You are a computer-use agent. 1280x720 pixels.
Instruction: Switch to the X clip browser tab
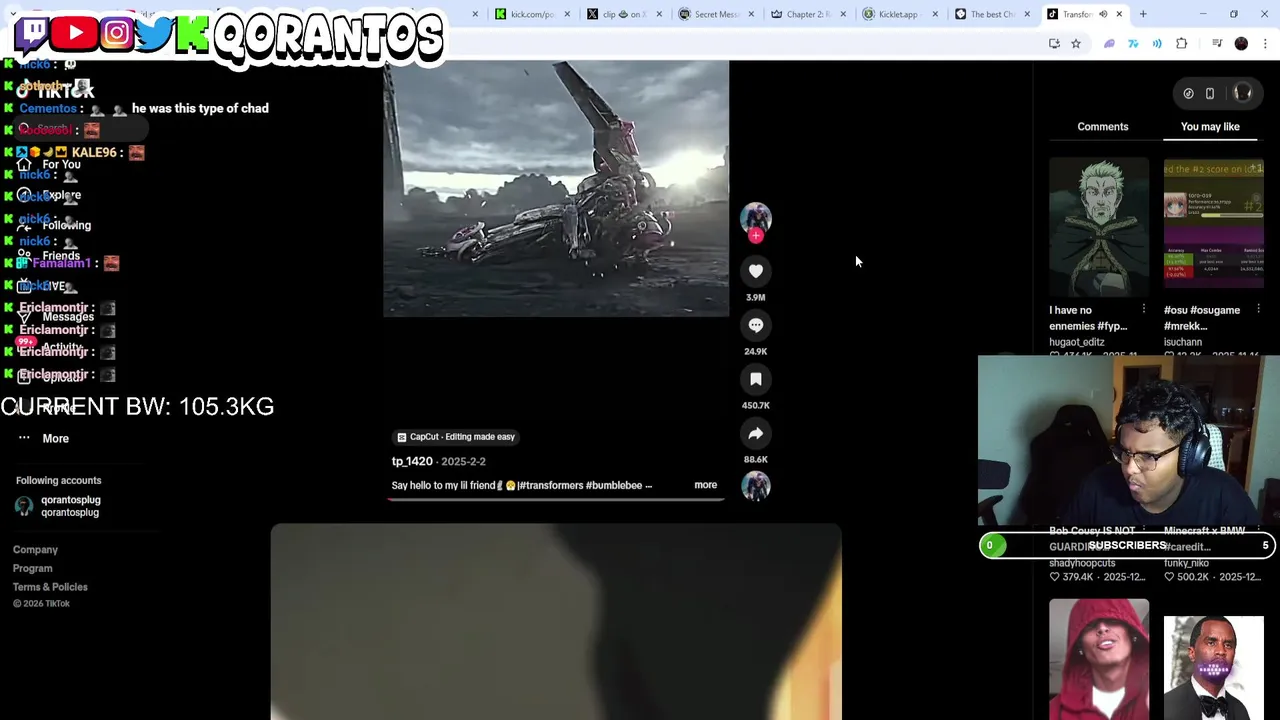pyautogui.click(x=624, y=14)
